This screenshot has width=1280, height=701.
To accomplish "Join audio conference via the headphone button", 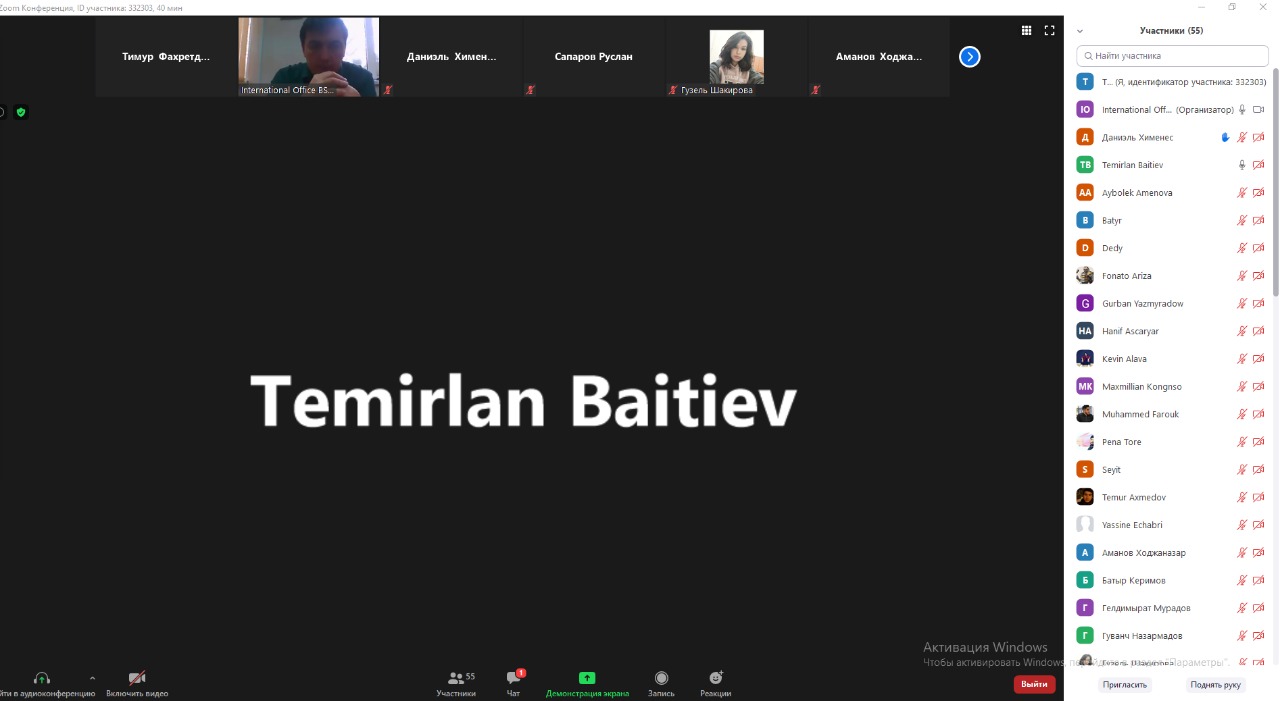I will 42,678.
